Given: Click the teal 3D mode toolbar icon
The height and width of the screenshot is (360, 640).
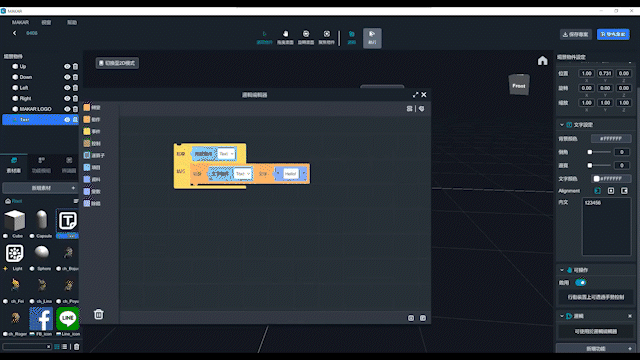Looking at the screenshot, I should [x=351, y=37].
